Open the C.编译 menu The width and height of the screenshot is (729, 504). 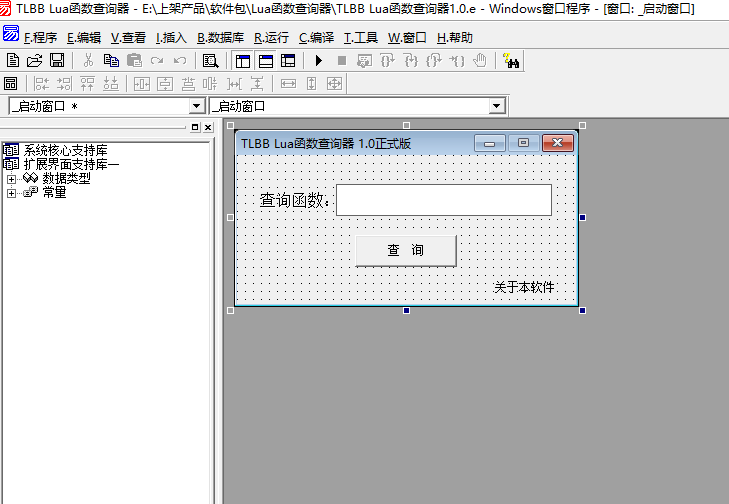[x=316, y=38]
